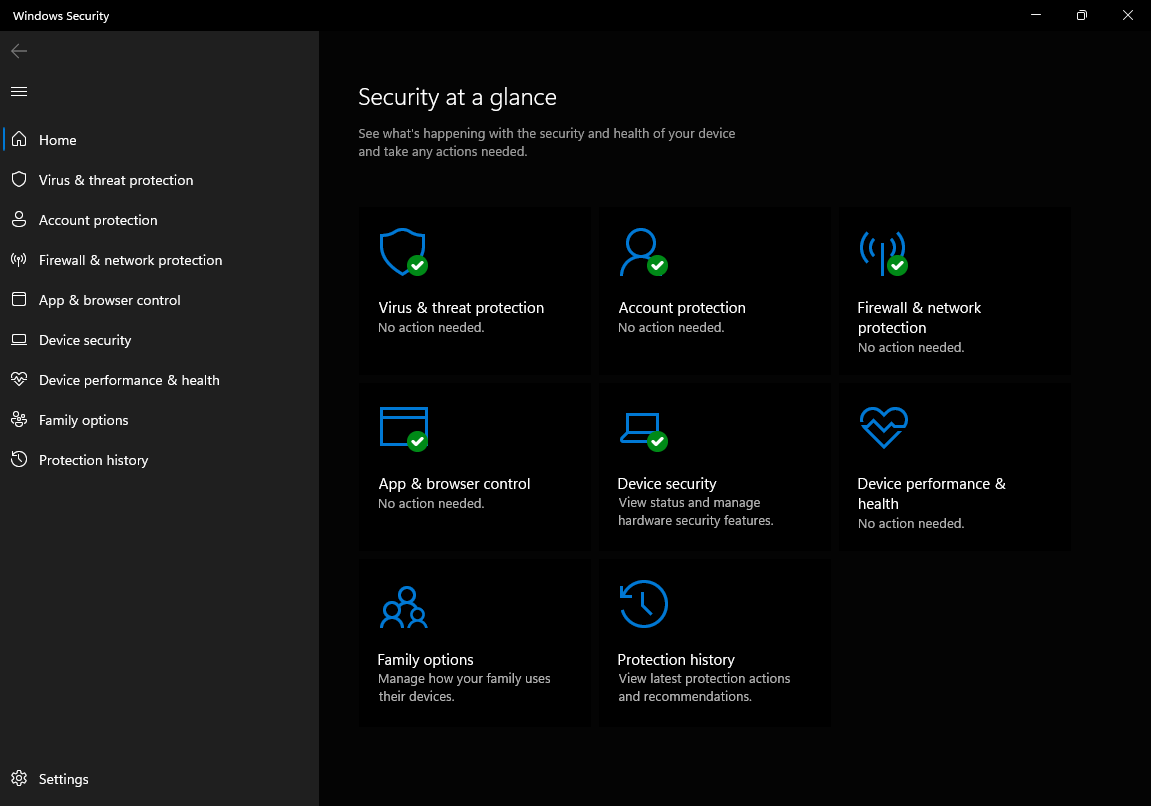Open the Protection history tile title
This screenshot has height=806, width=1151.
[x=676, y=659]
